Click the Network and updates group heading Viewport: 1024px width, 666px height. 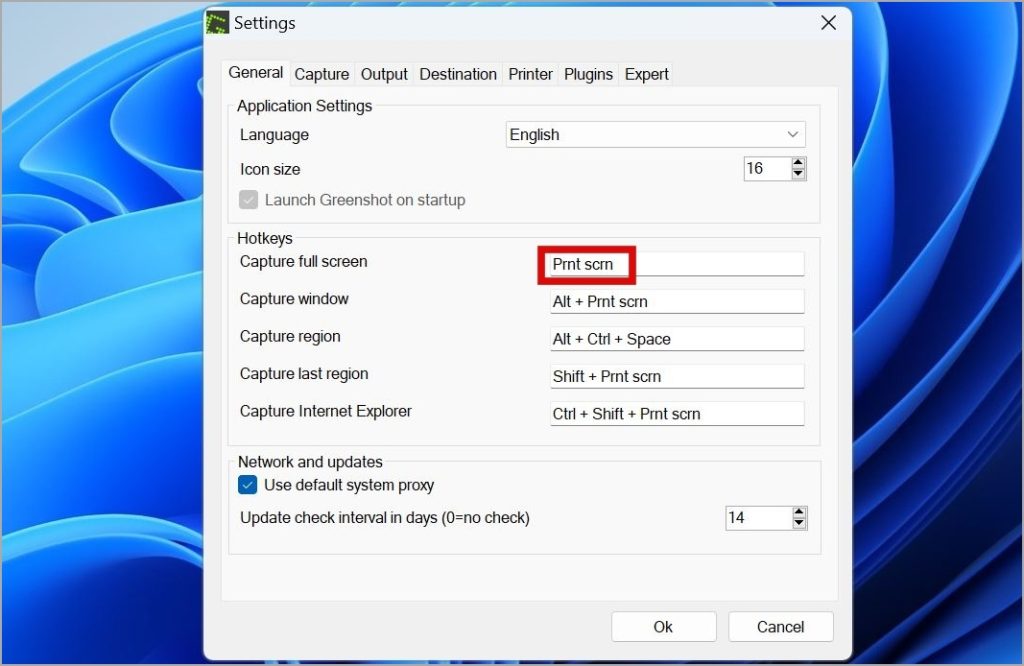point(310,462)
